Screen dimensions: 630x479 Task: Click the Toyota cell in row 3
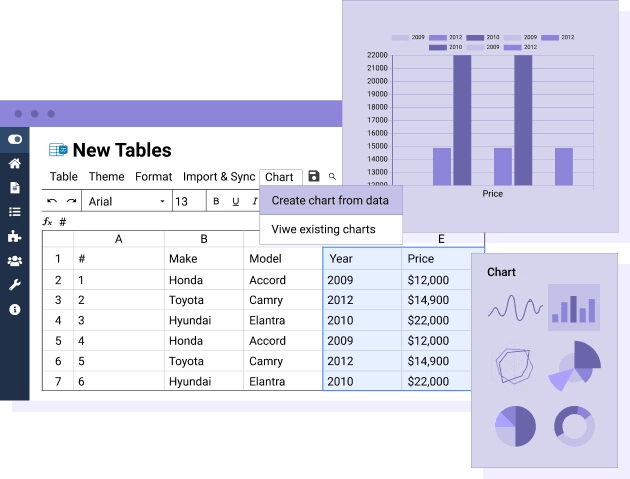[x=204, y=300]
